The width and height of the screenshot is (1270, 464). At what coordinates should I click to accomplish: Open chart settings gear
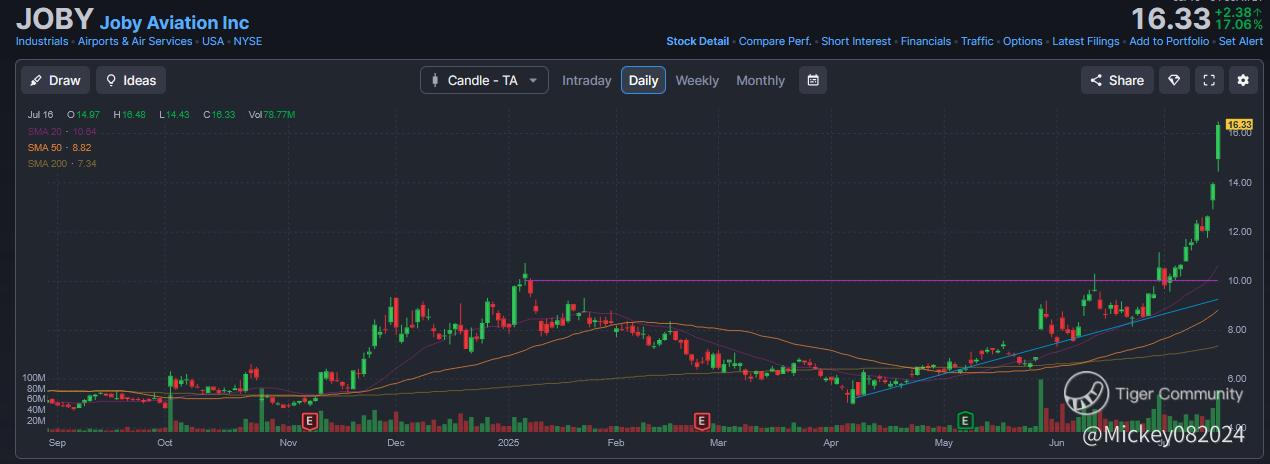(1243, 80)
